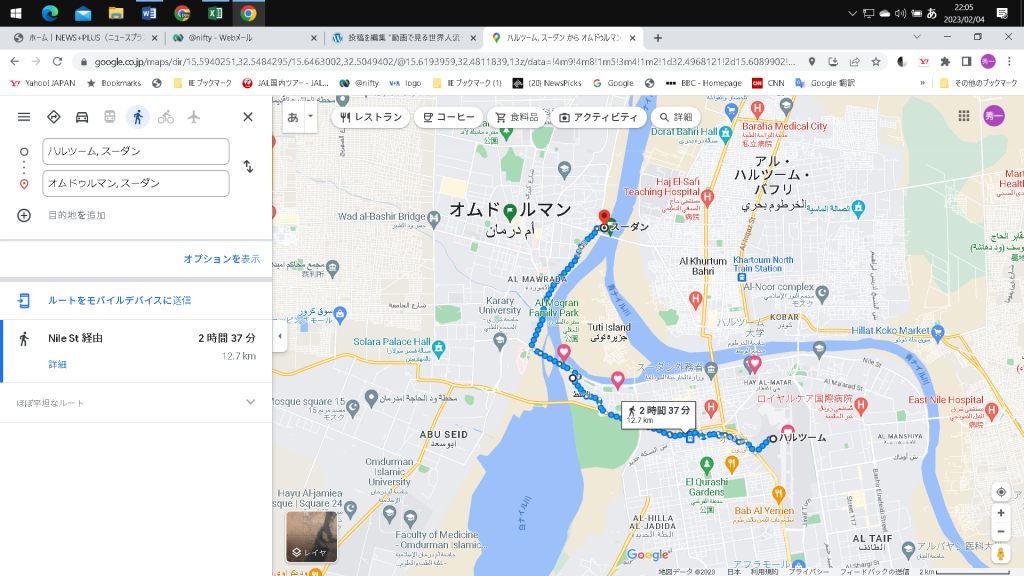Open Chrome extensions puzzle icon

point(945,61)
